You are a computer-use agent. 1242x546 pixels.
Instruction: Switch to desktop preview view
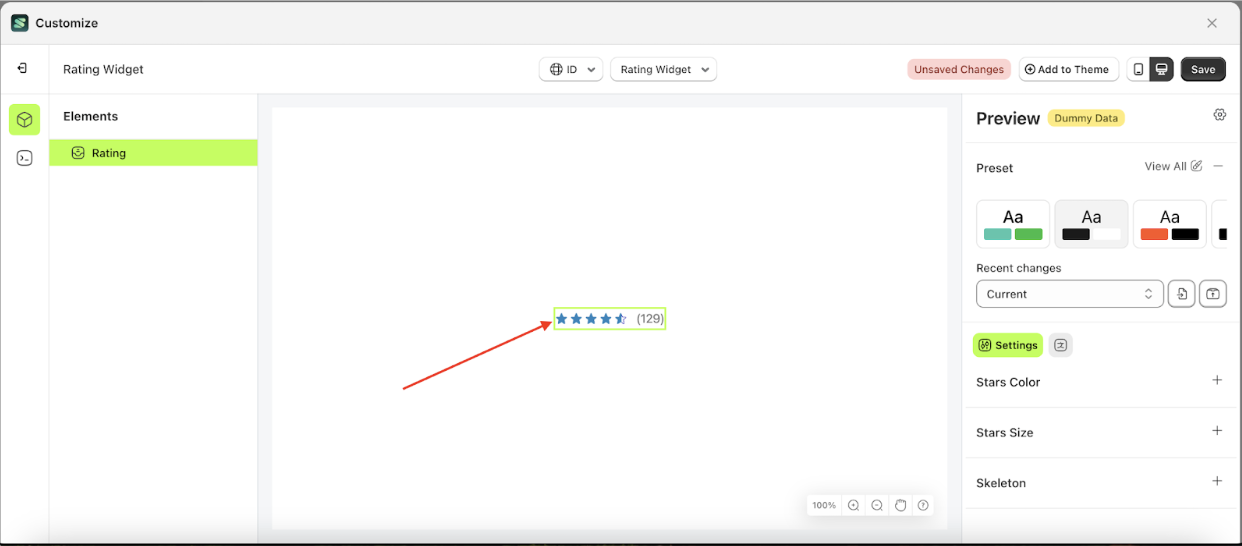coord(1161,69)
